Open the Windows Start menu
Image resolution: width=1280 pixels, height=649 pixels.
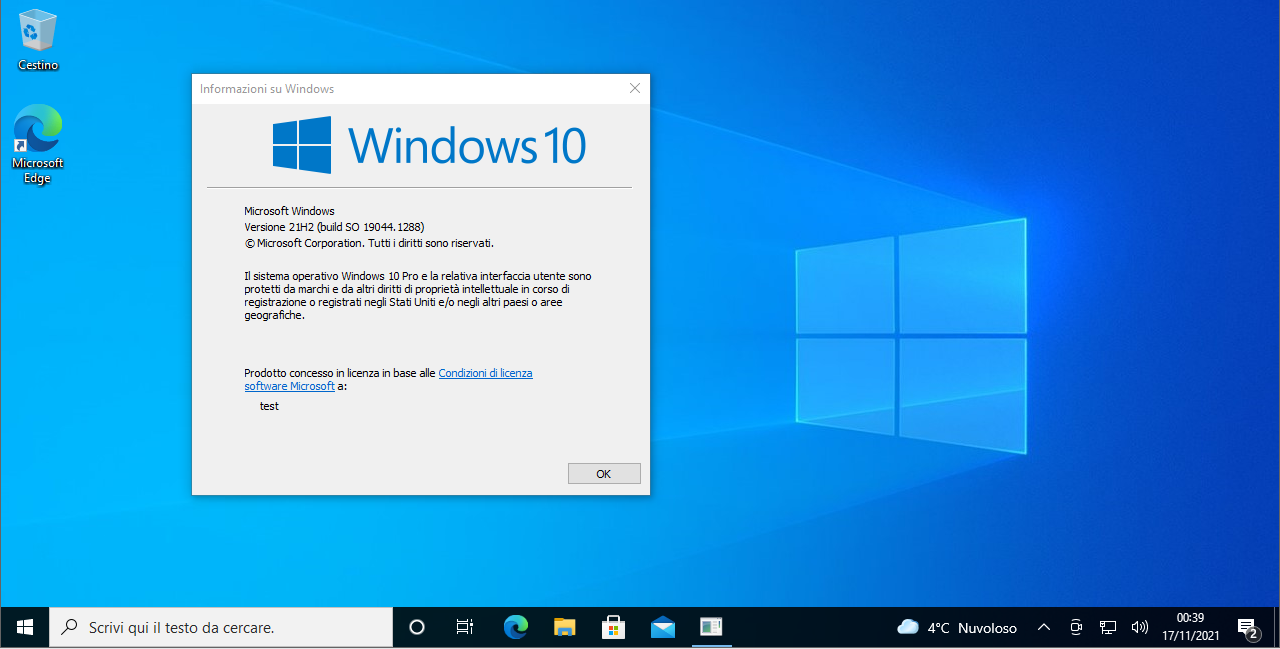tap(25, 627)
